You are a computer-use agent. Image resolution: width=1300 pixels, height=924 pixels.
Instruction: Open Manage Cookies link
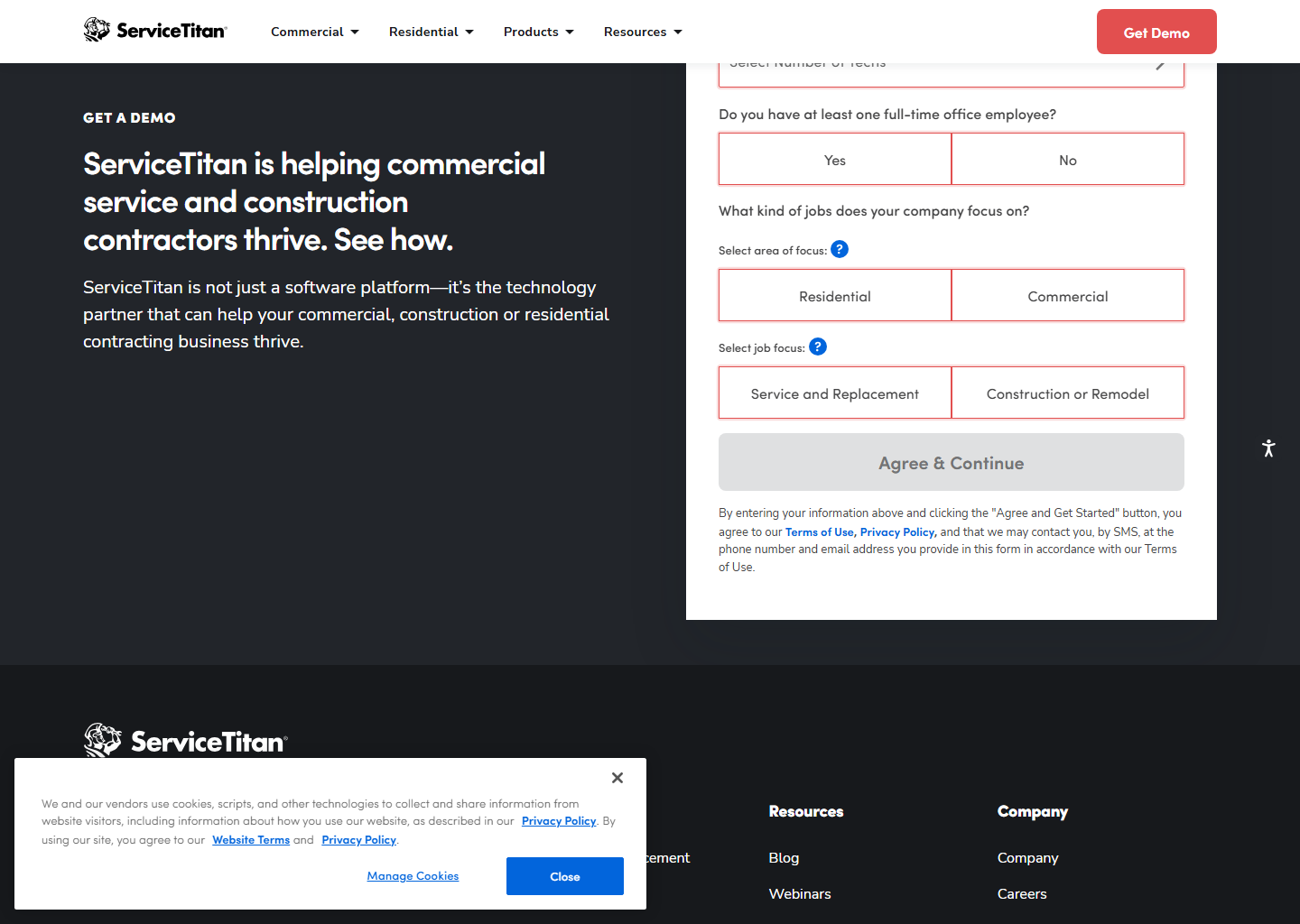[413, 876]
